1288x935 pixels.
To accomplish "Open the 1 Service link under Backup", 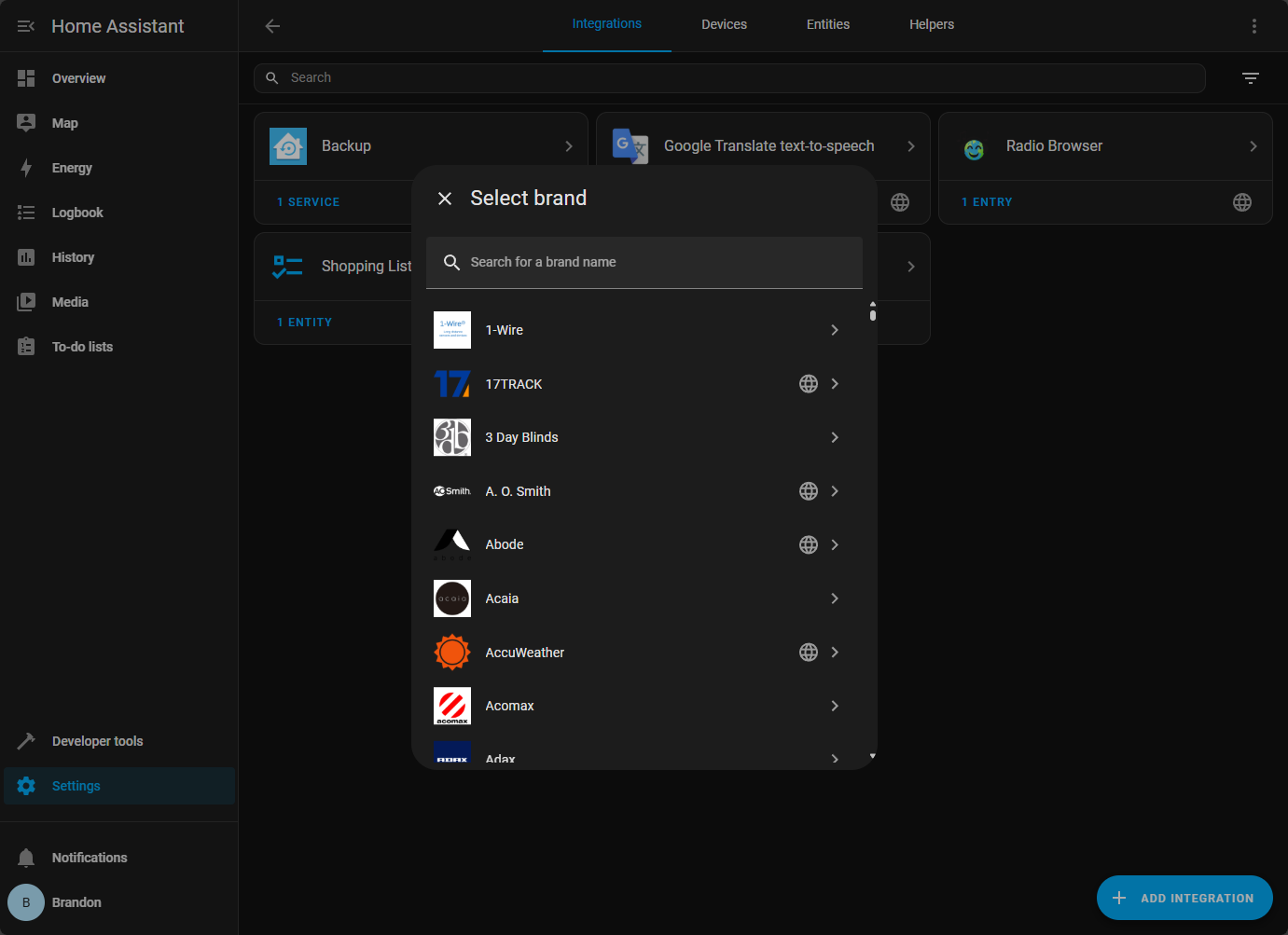I will (x=309, y=202).
